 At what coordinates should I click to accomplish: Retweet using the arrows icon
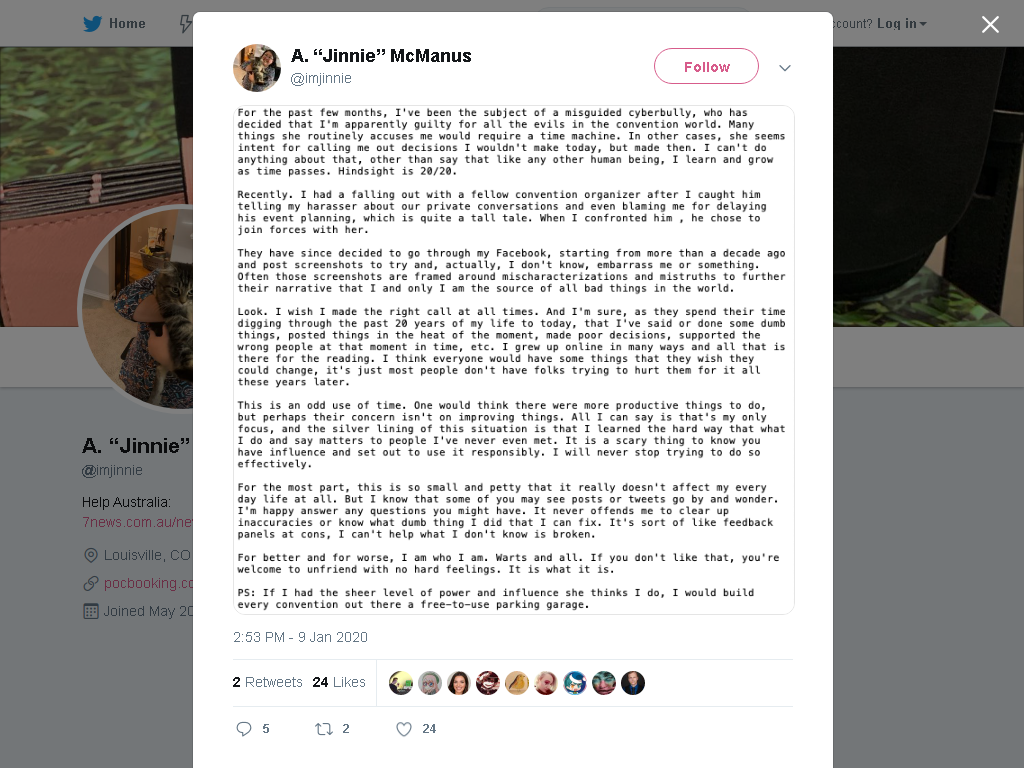[324, 729]
